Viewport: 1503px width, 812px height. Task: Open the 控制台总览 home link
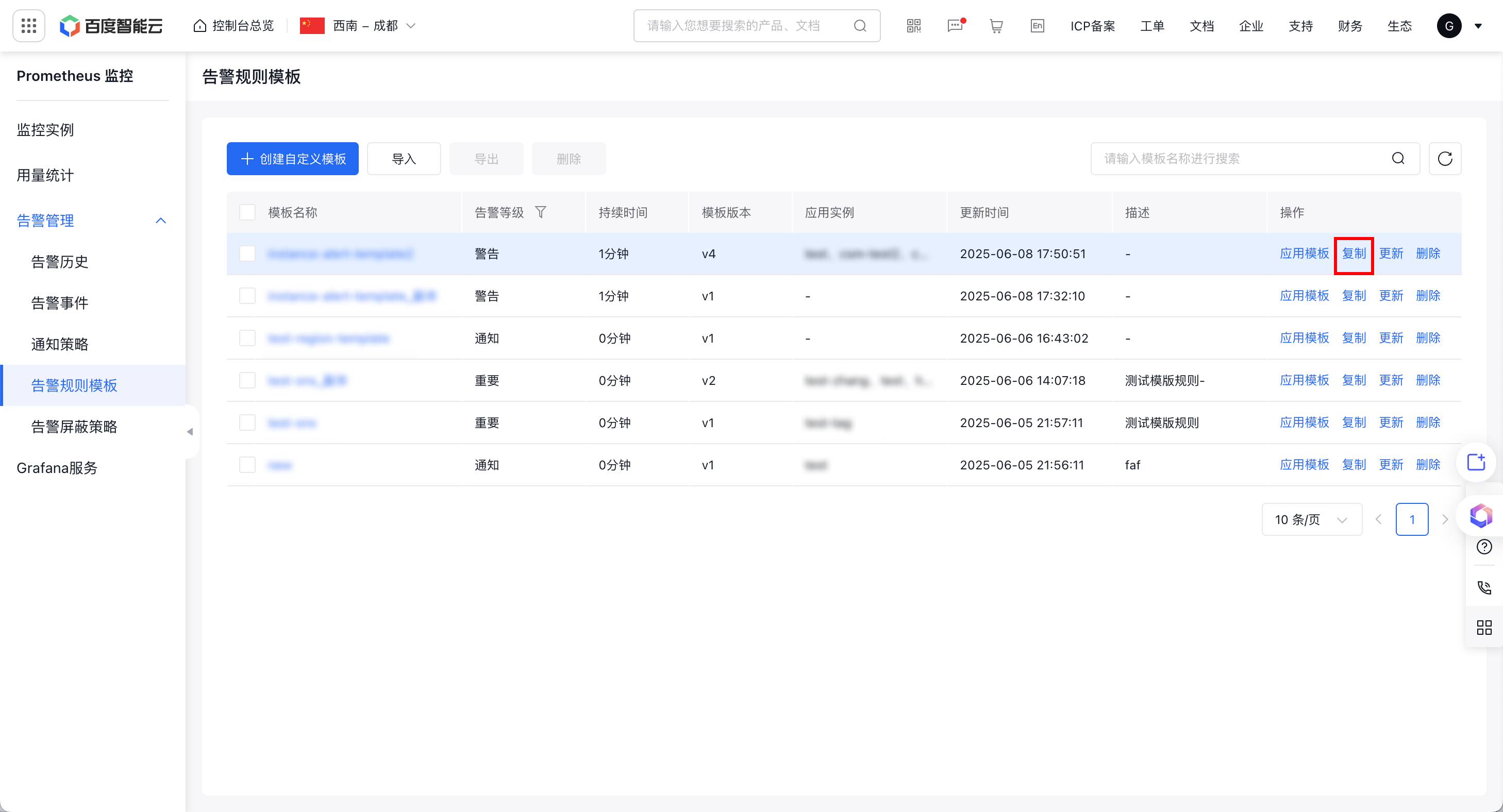(x=233, y=26)
